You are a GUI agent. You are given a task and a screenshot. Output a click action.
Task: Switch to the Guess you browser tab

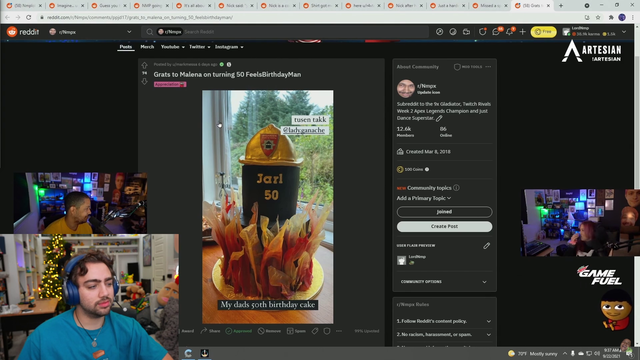[x=108, y=6]
